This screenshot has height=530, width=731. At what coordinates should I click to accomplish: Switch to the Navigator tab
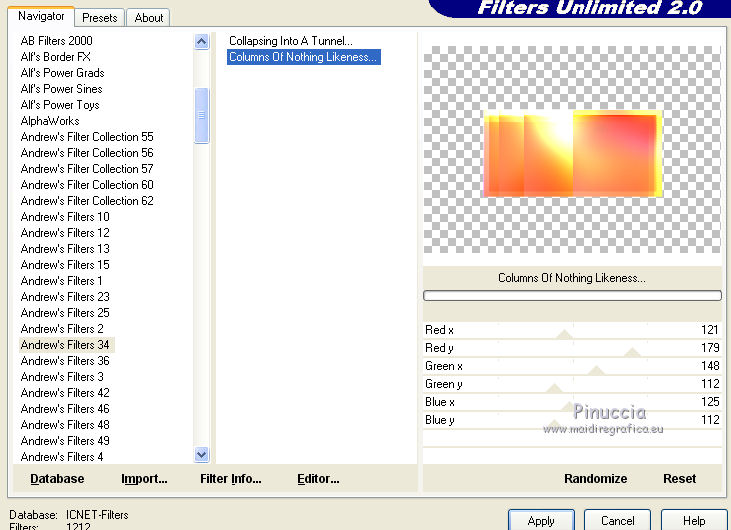click(41, 16)
